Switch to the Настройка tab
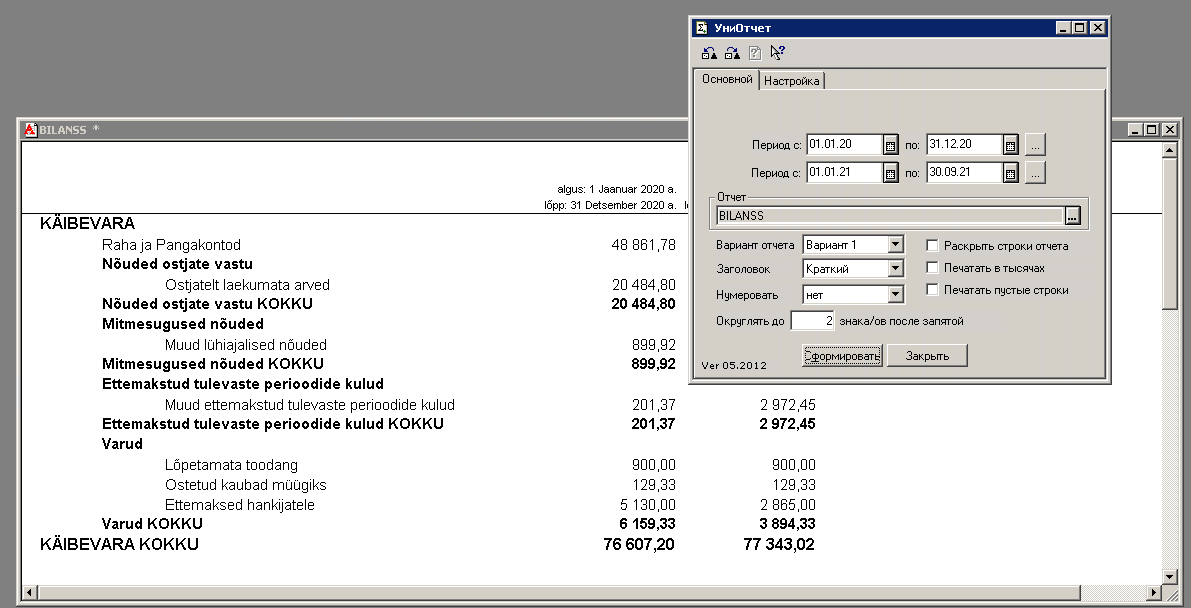1191x608 pixels. point(791,81)
